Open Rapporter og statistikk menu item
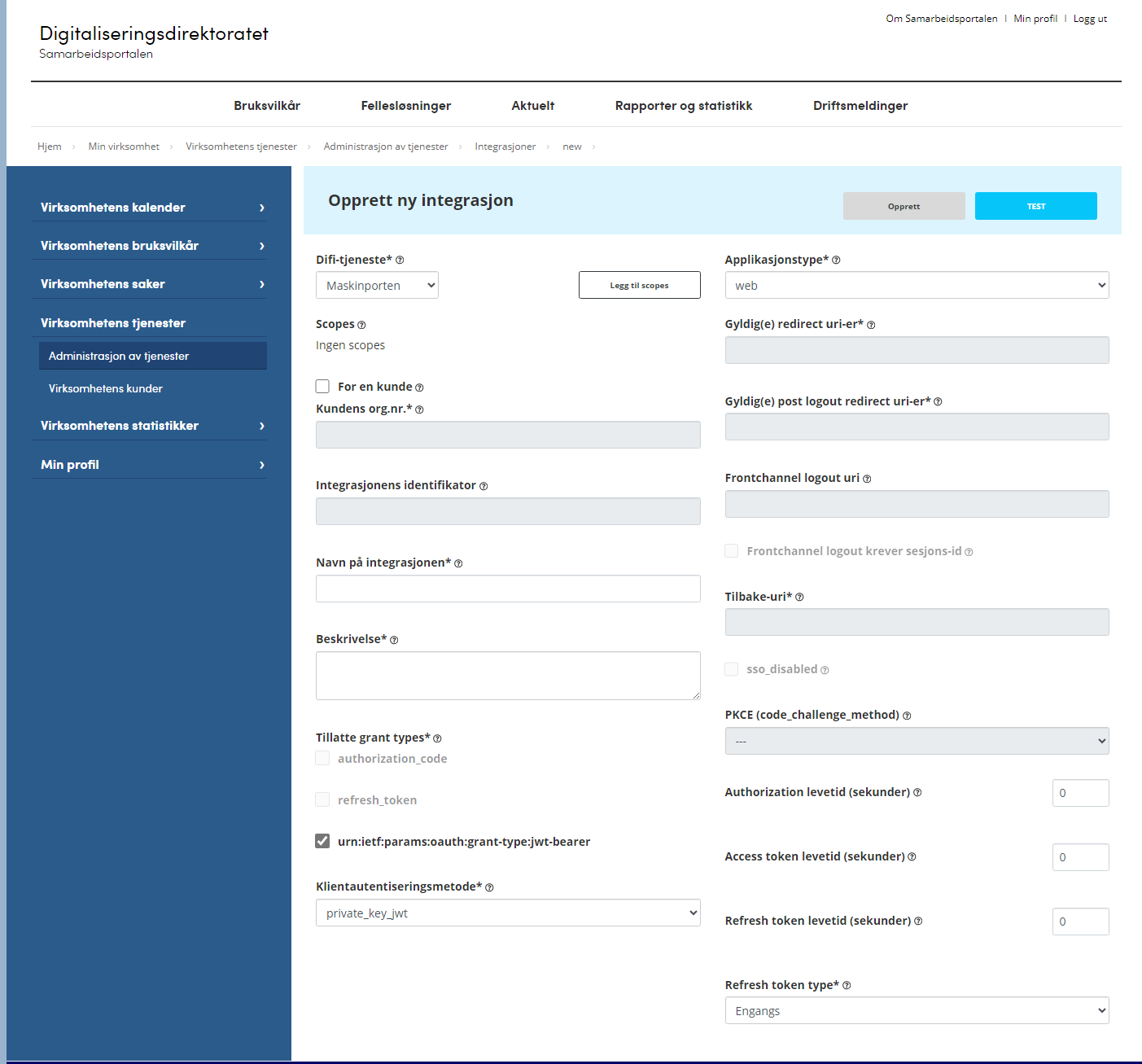This screenshot has height=1064, width=1142. tap(684, 106)
